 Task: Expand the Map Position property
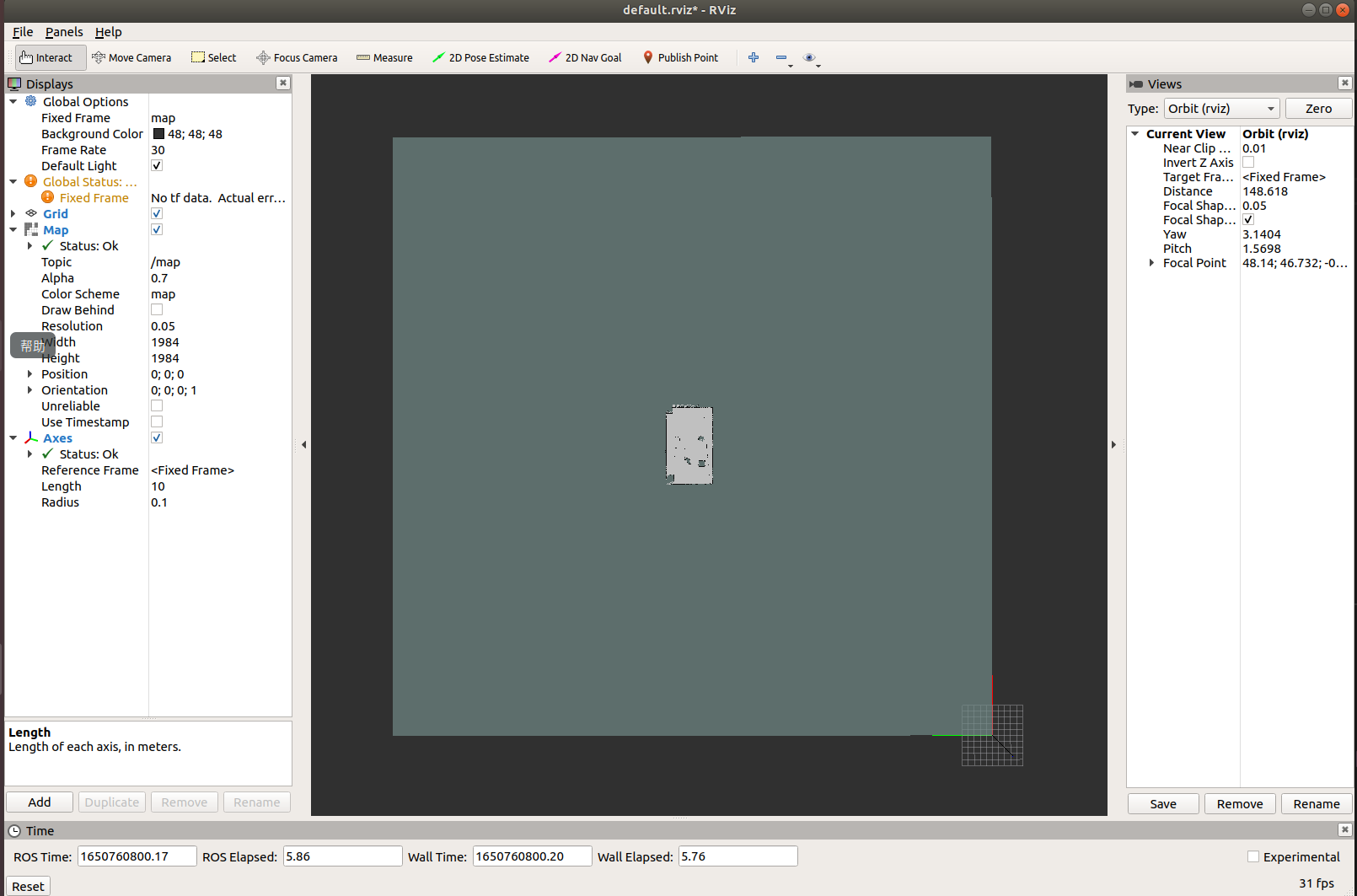(x=30, y=373)
